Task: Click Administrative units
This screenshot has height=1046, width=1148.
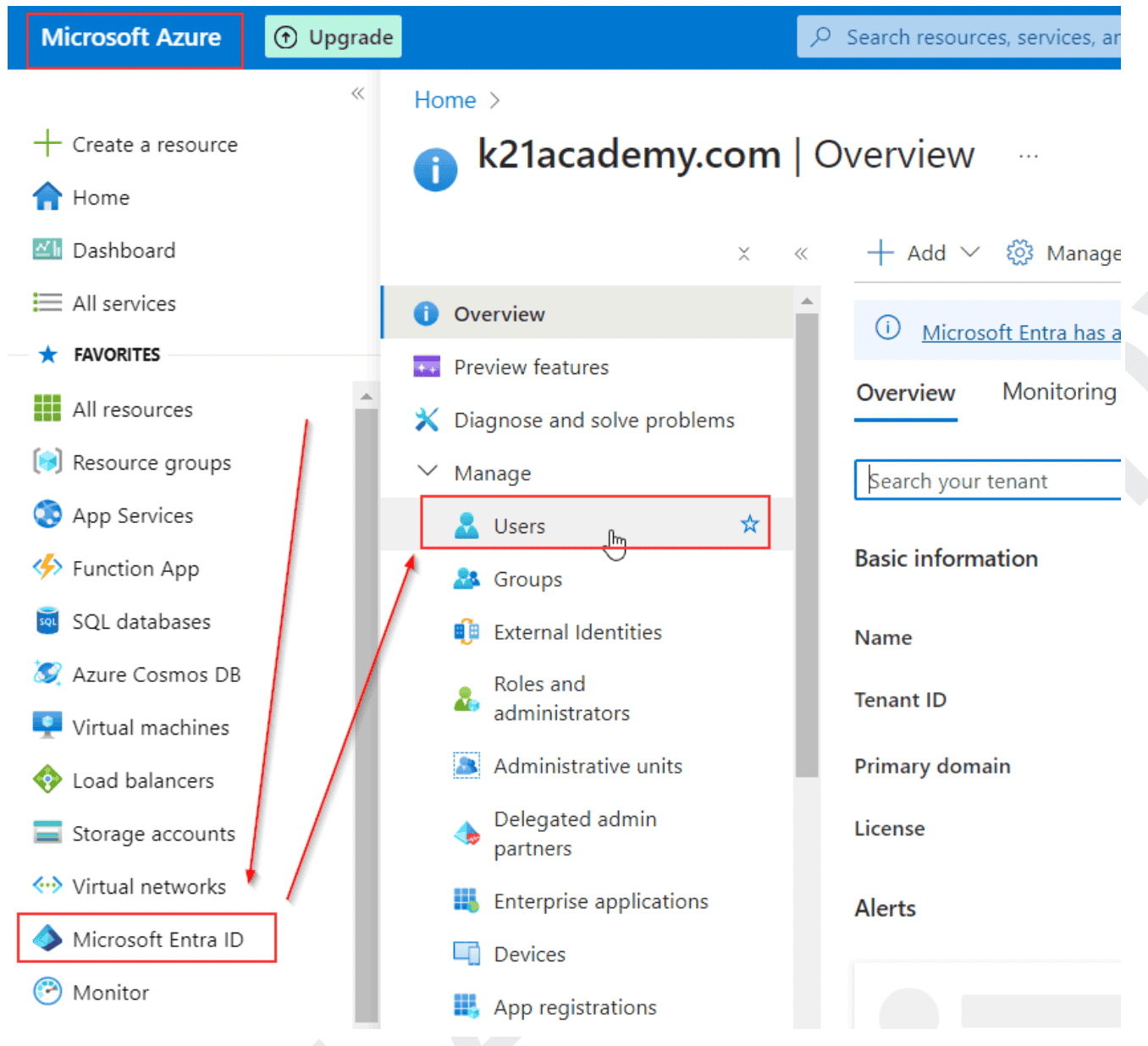Action: (x=588, y=765)
